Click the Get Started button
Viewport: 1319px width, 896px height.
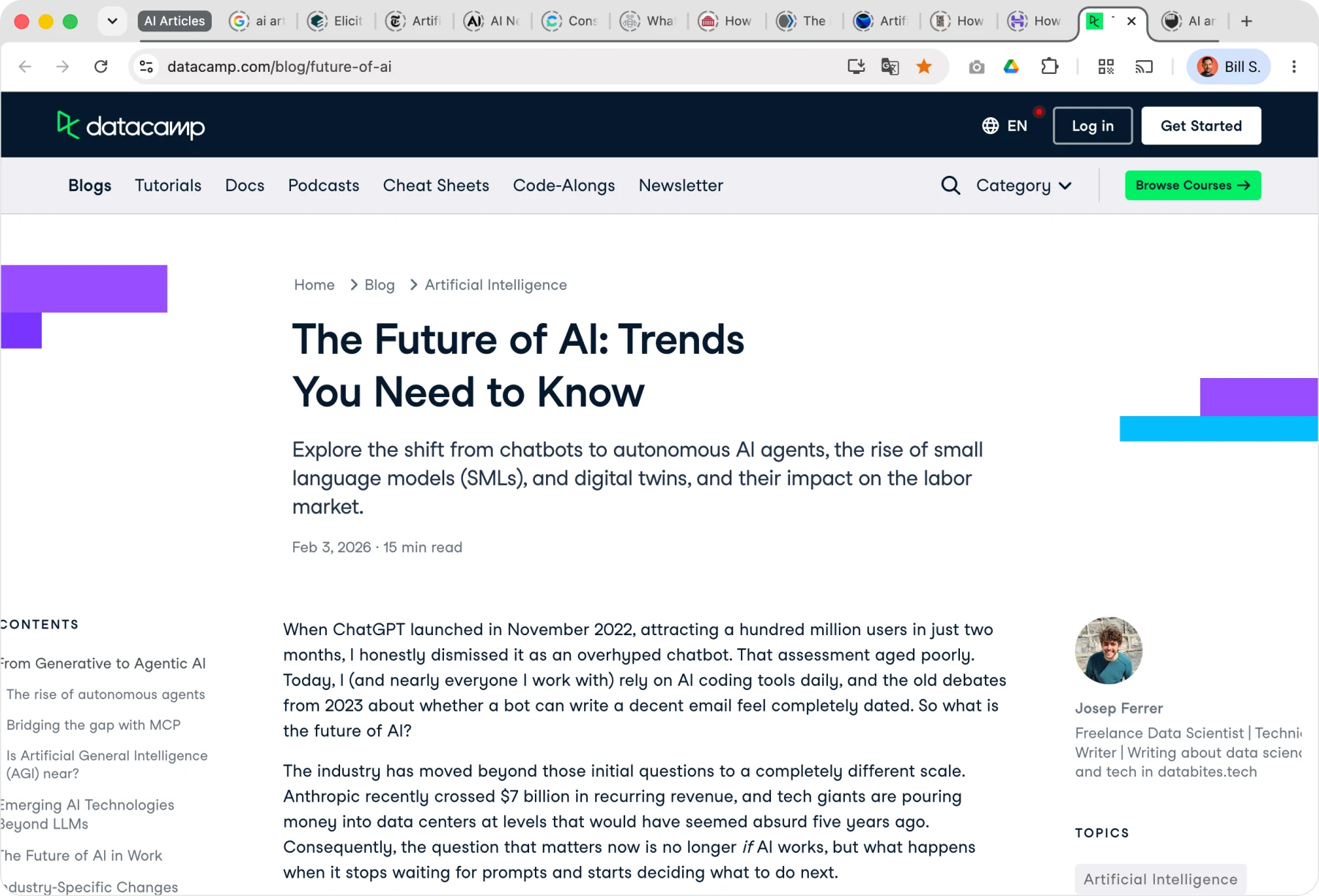pyautogui.click(x=1201, y=126)
